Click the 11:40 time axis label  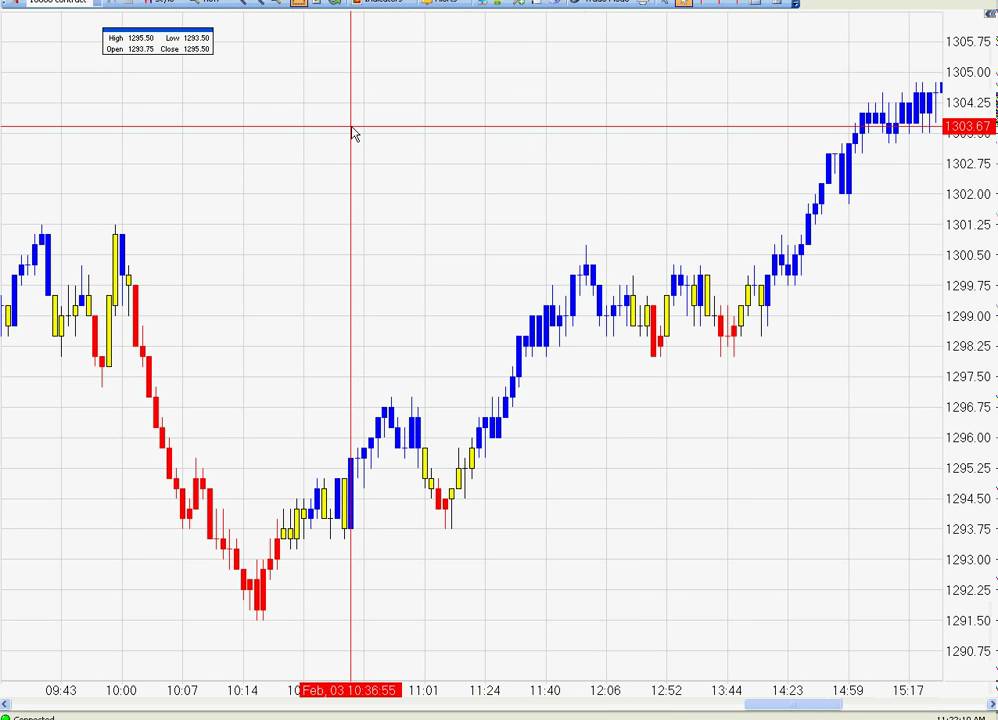coord(545,691)
